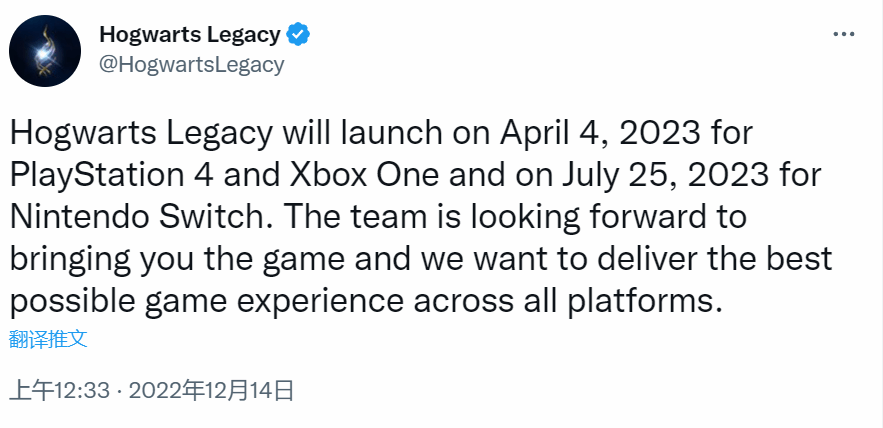883x428 pixels.
Task: Click the phrase "bringing you the game"
Action: click(x=177, y=258)
